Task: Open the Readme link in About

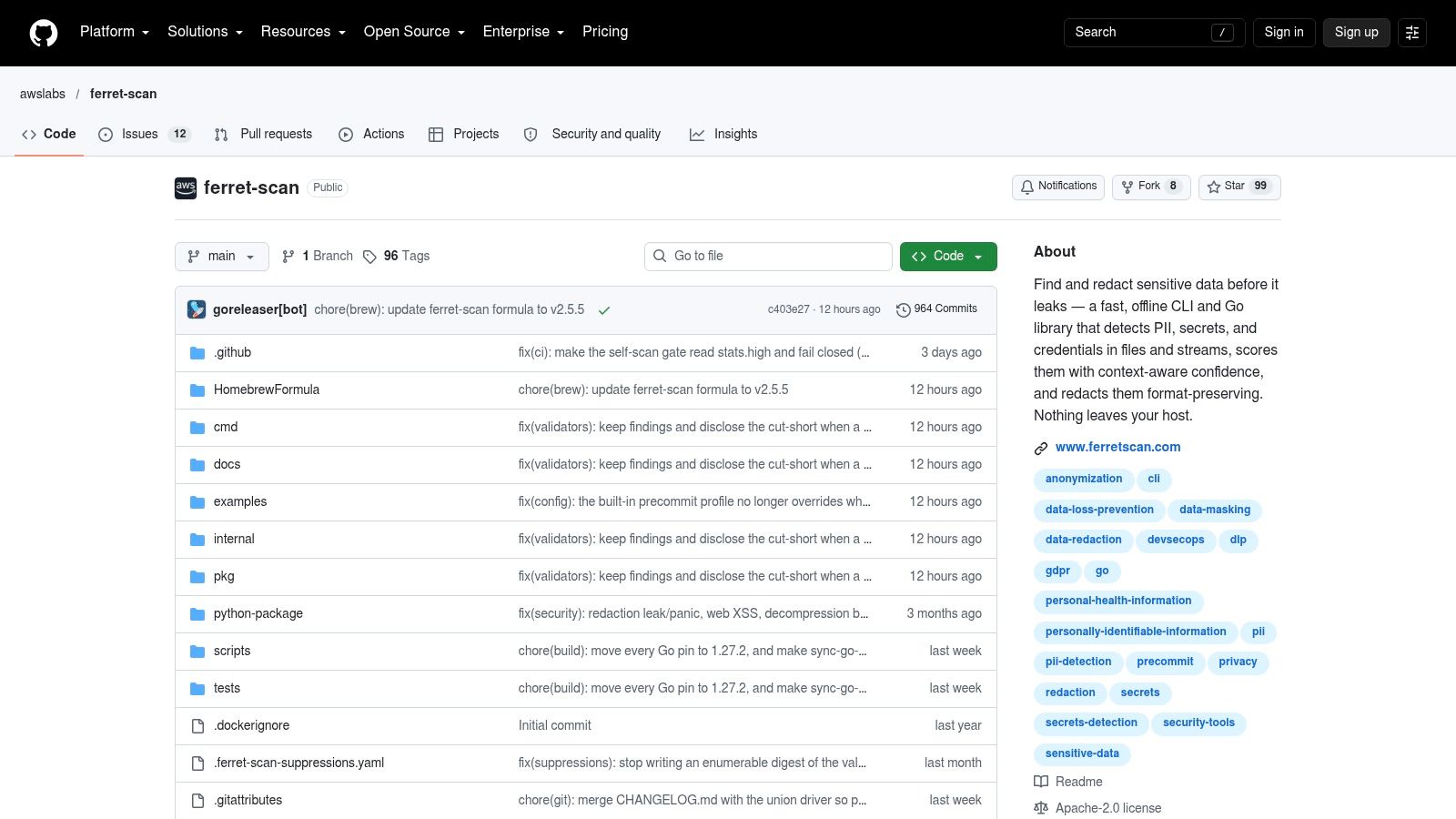Action: (1068, 782)
